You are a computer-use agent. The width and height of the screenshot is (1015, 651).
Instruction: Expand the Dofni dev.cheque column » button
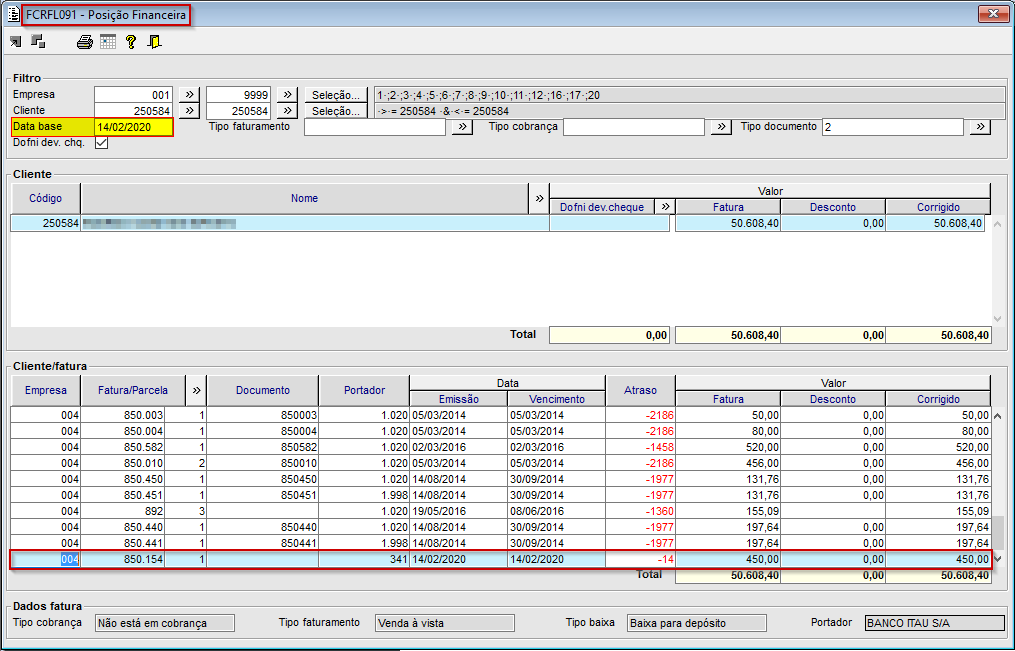[x=664, y=207]
